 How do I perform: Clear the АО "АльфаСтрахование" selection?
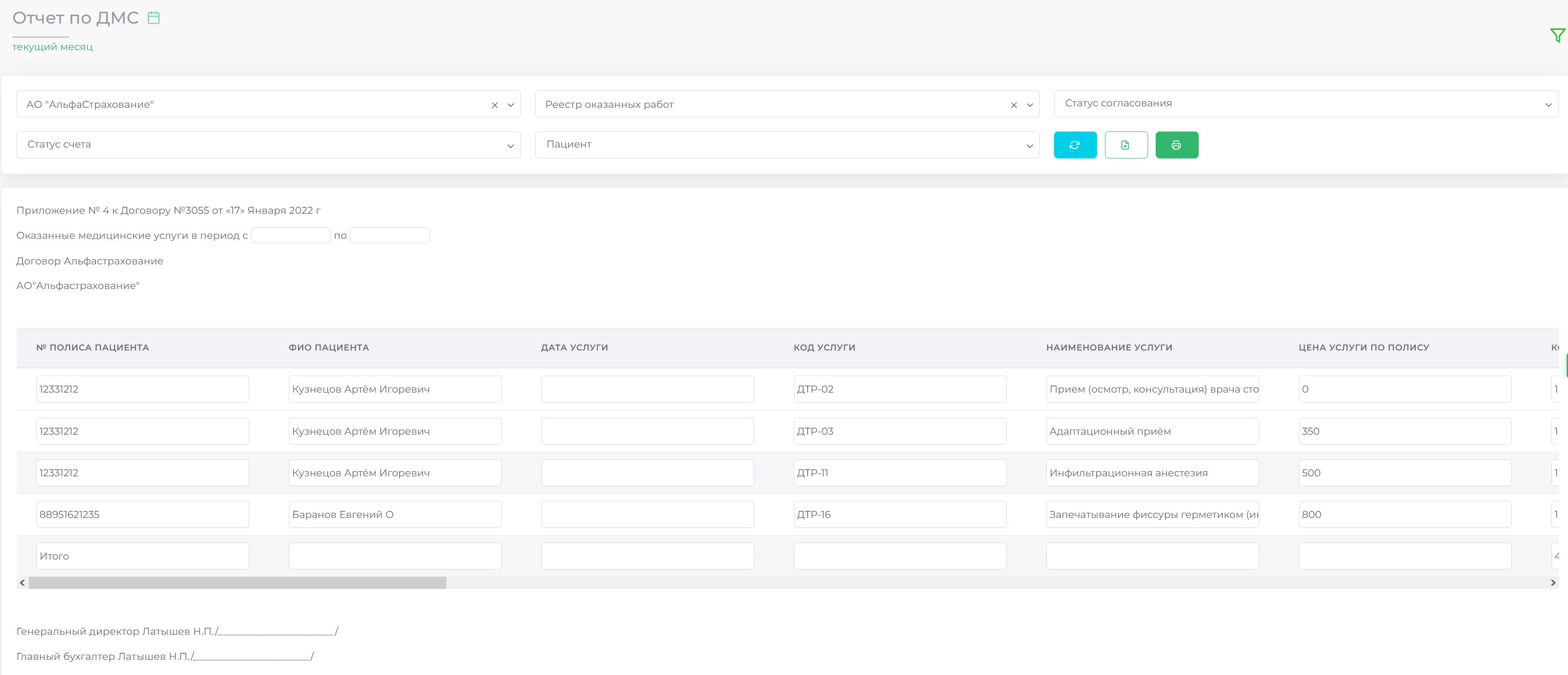(x=495, y=105)
